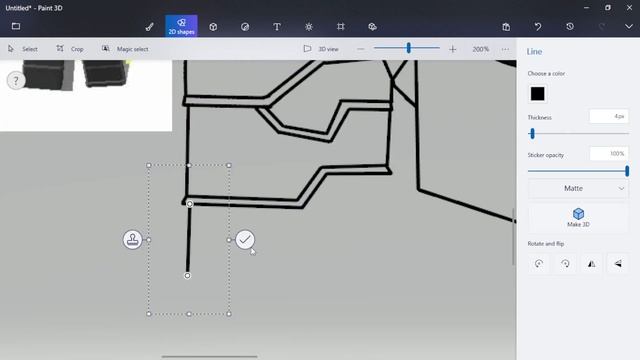Rotate the line right

[x=565, y=264]
